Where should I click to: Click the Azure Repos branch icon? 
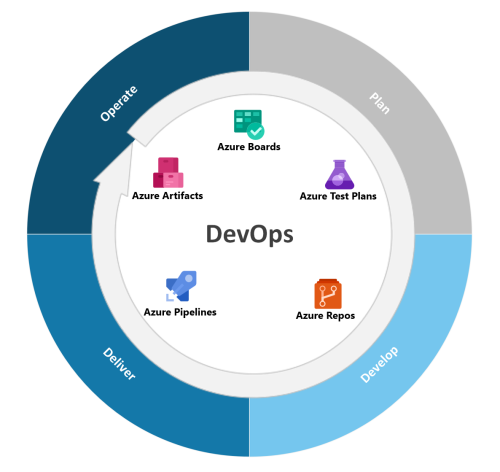click(x=328, y=294)
